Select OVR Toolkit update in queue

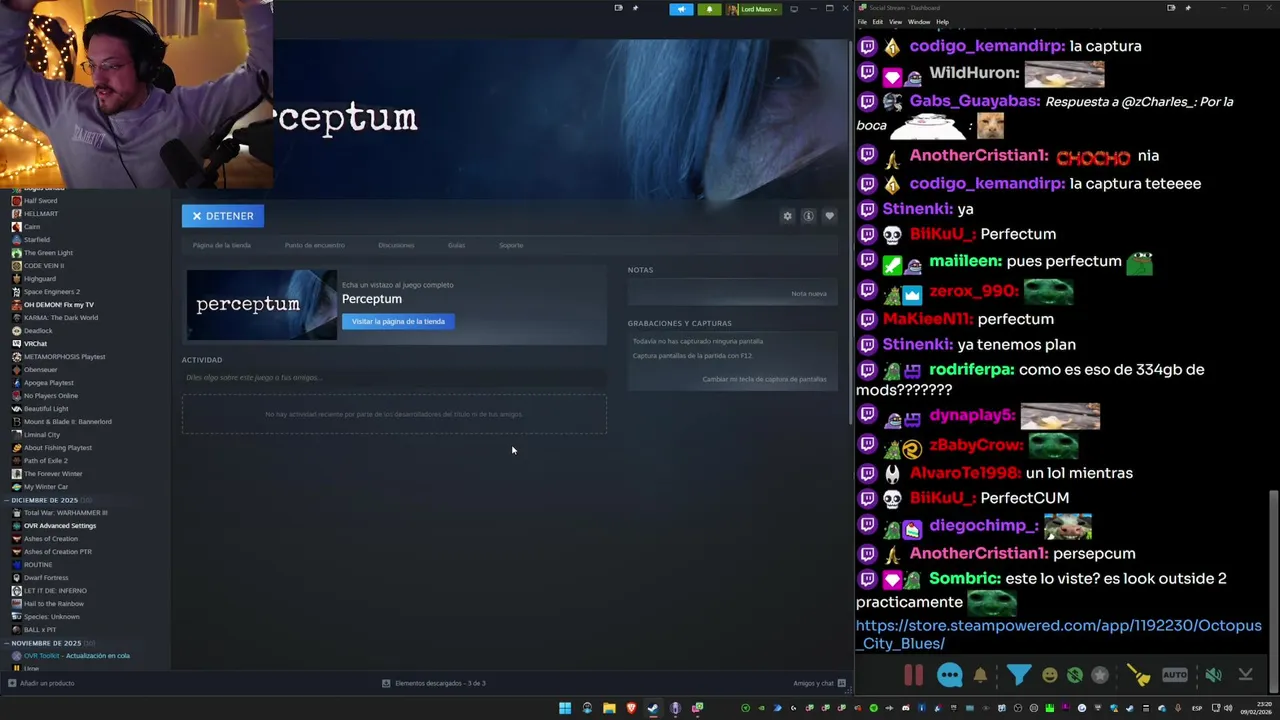[77, 656]
